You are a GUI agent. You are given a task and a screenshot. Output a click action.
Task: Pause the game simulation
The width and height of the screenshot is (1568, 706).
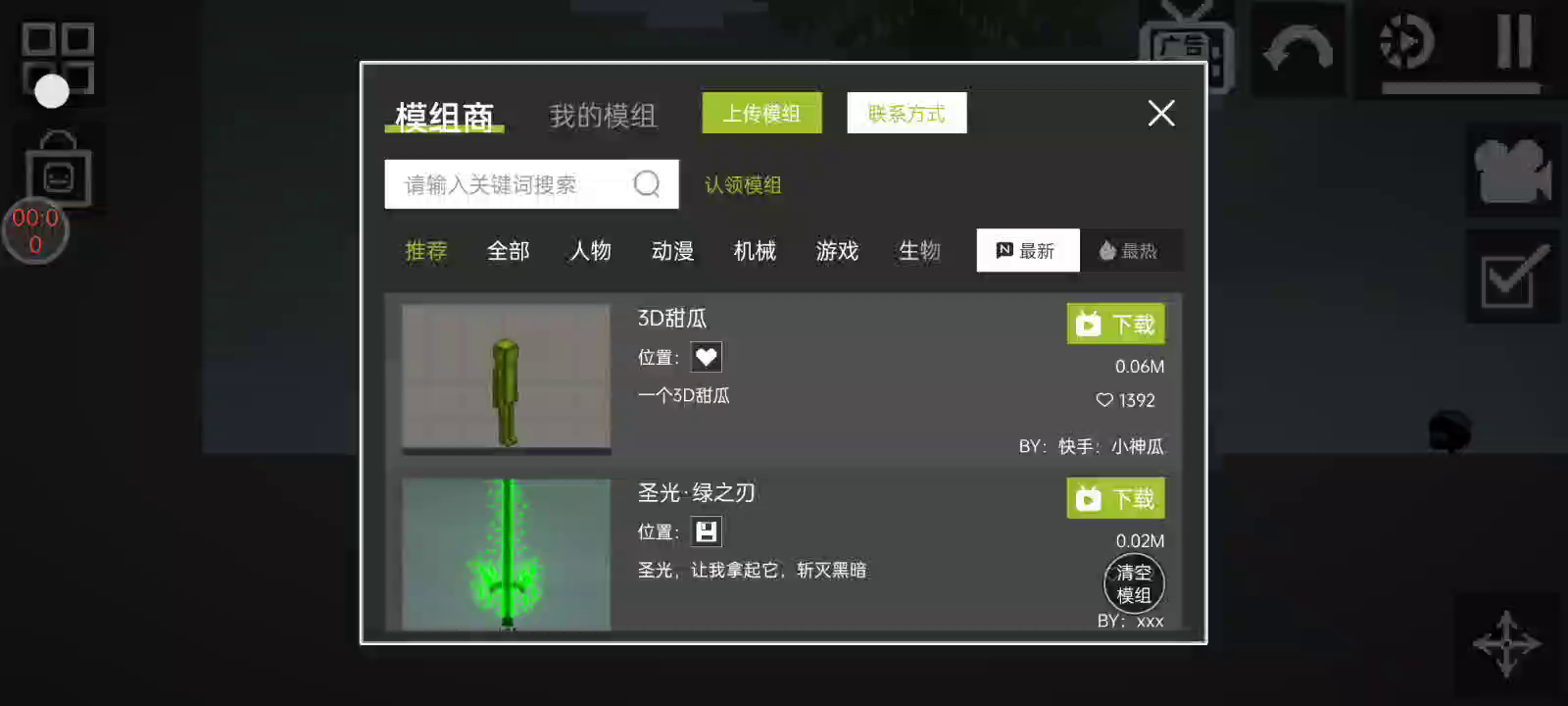coord(1514,41)
